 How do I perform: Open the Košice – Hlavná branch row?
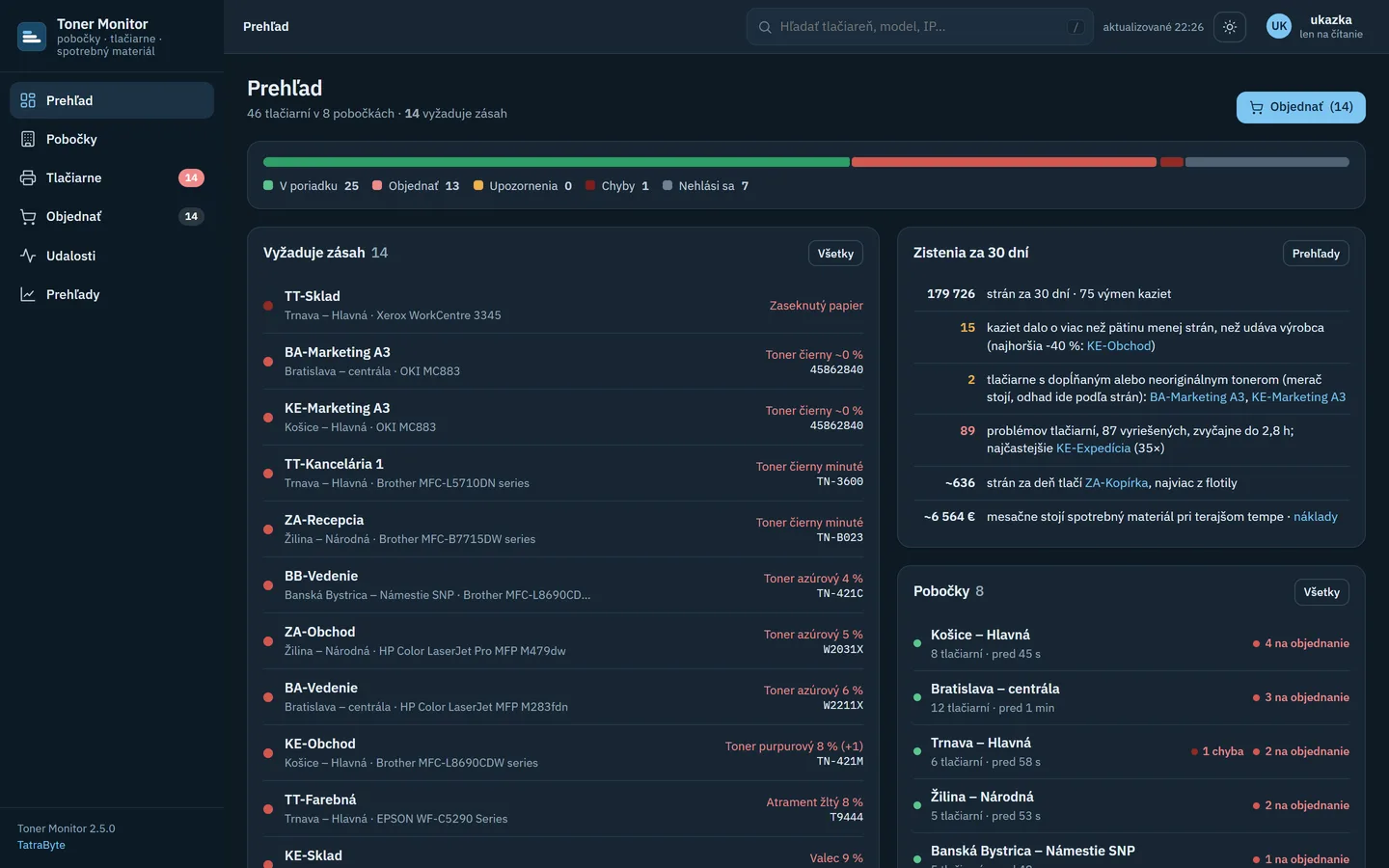1131,643
